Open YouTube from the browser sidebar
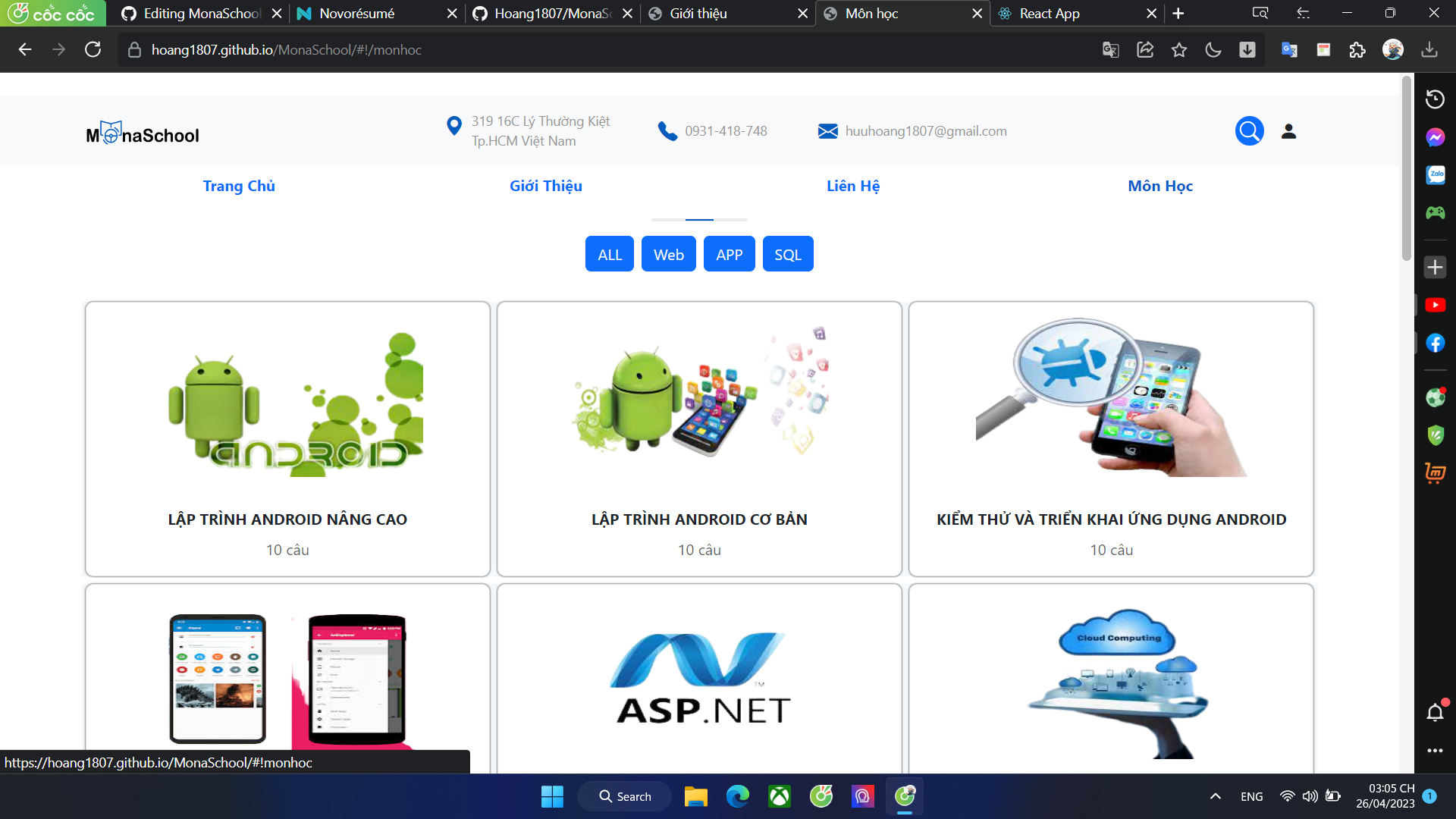 (1435, 305)
